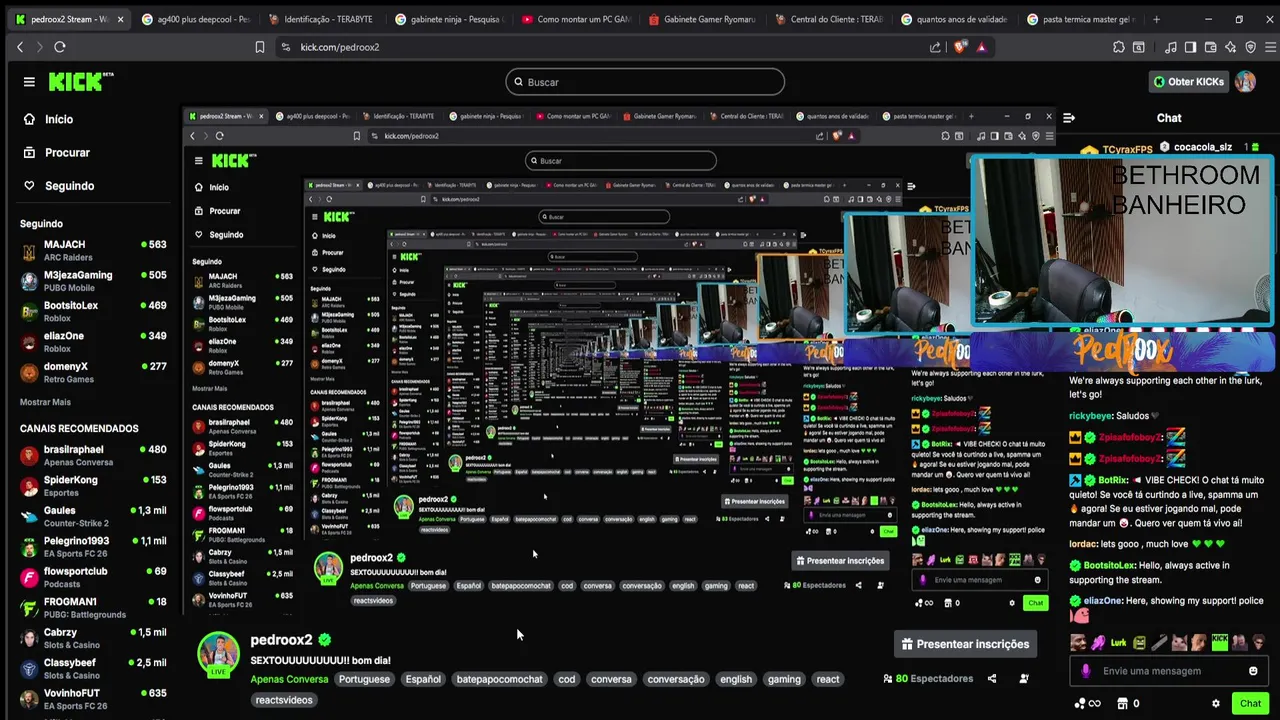Open recommended channel brasilraphael
1280x720 pixels.
(x=93, y=456)
